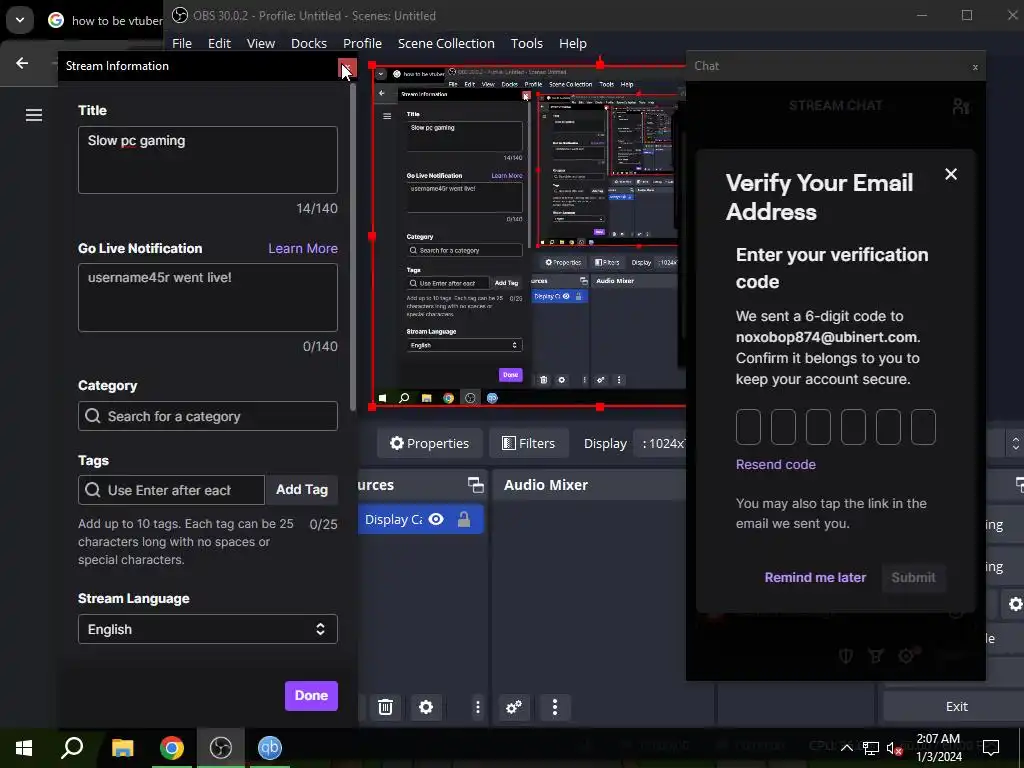Open the Help menu
The image size is (1024, 768).
(x=573, y=43)
